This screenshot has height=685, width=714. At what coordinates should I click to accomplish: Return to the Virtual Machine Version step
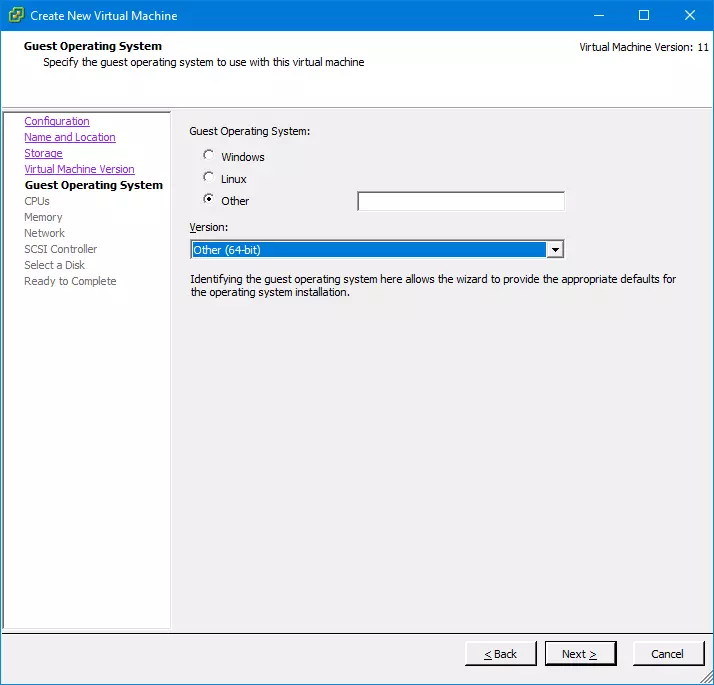pyautogui.click(x=79, y=169)
